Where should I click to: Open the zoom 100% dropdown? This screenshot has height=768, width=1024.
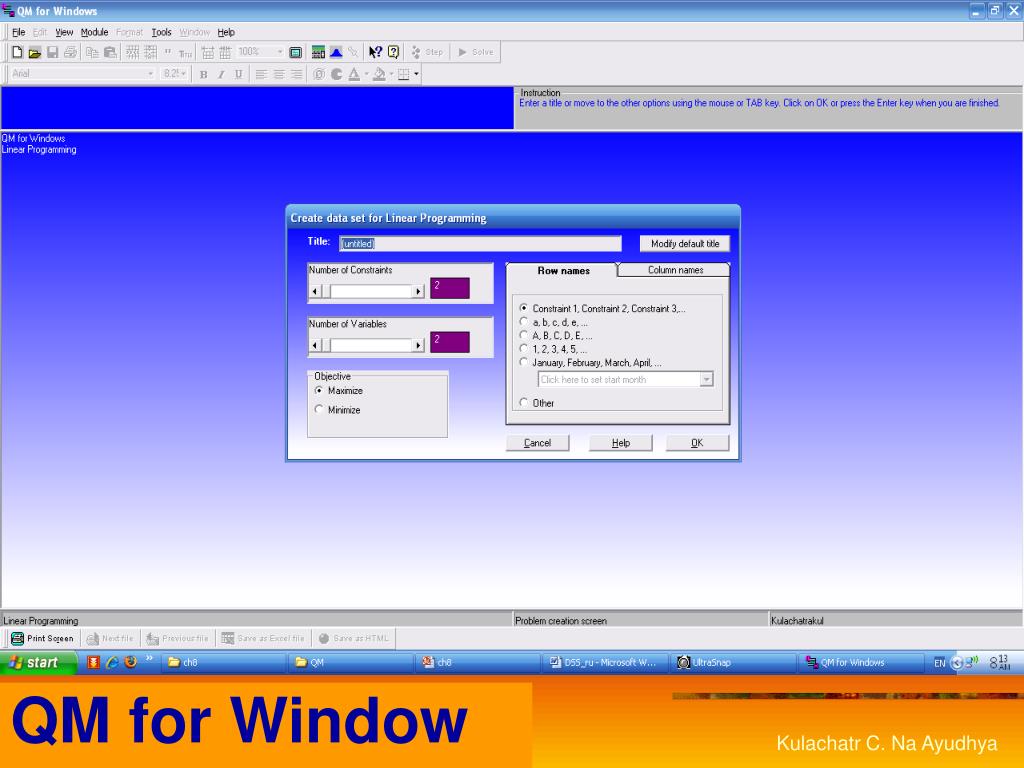click(280, 52)
